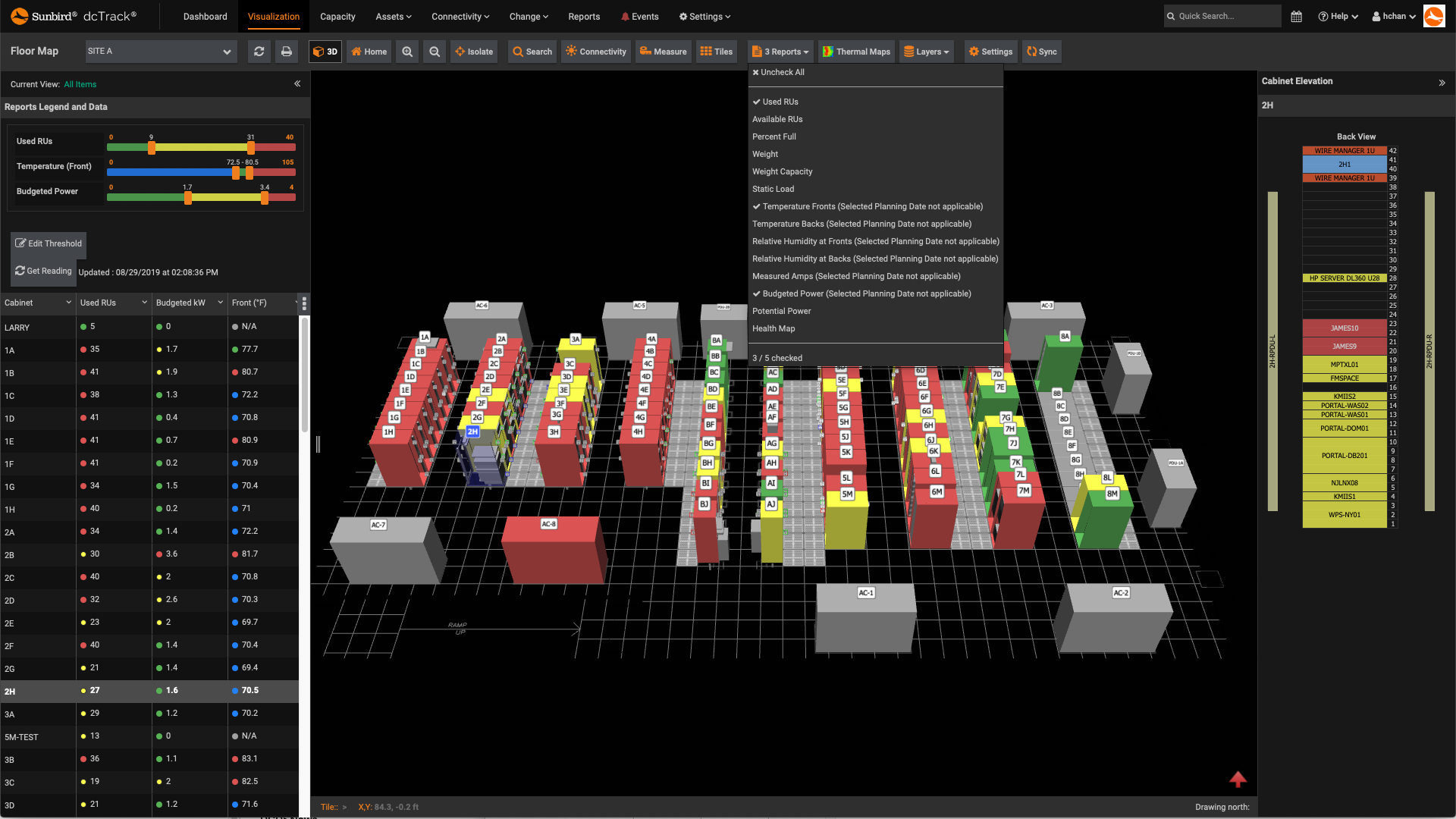The image size is (1456, 819).
Task: Click the Edit Threshold button
Action: pyautogui.click(x=49, y=243)
